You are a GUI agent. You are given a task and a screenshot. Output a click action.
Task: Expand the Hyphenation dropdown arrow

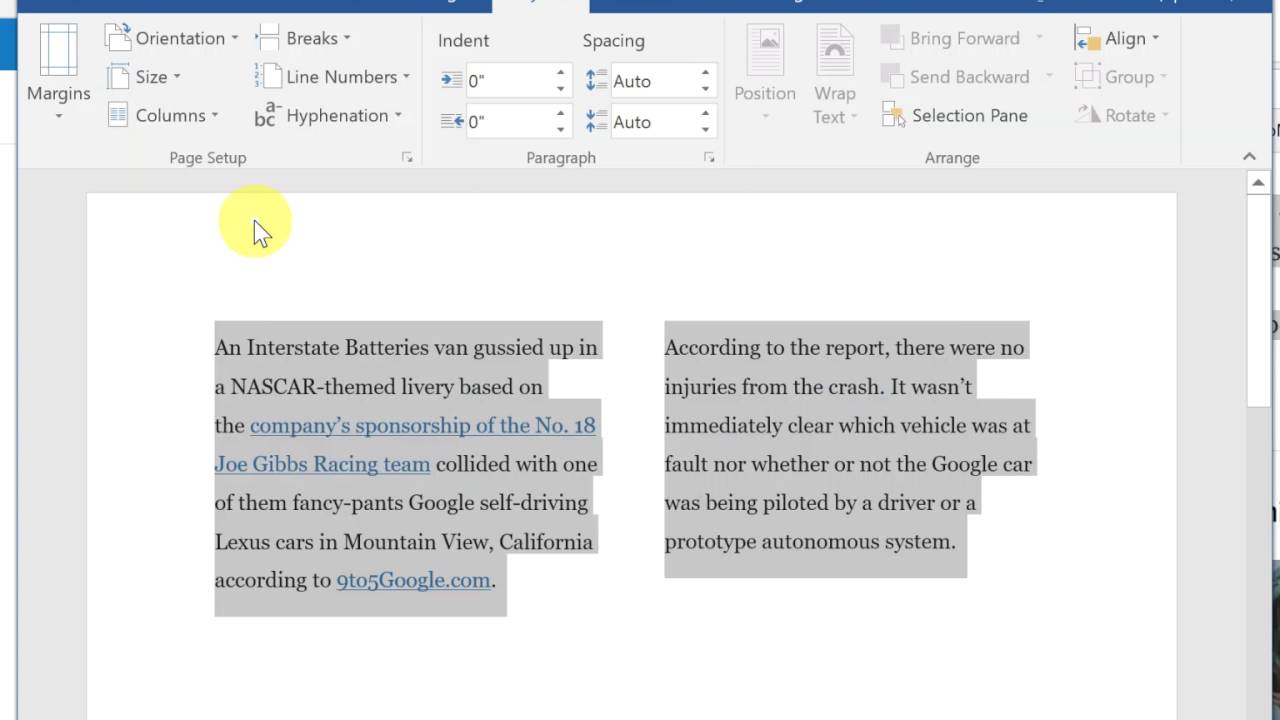tap(398, 116)
